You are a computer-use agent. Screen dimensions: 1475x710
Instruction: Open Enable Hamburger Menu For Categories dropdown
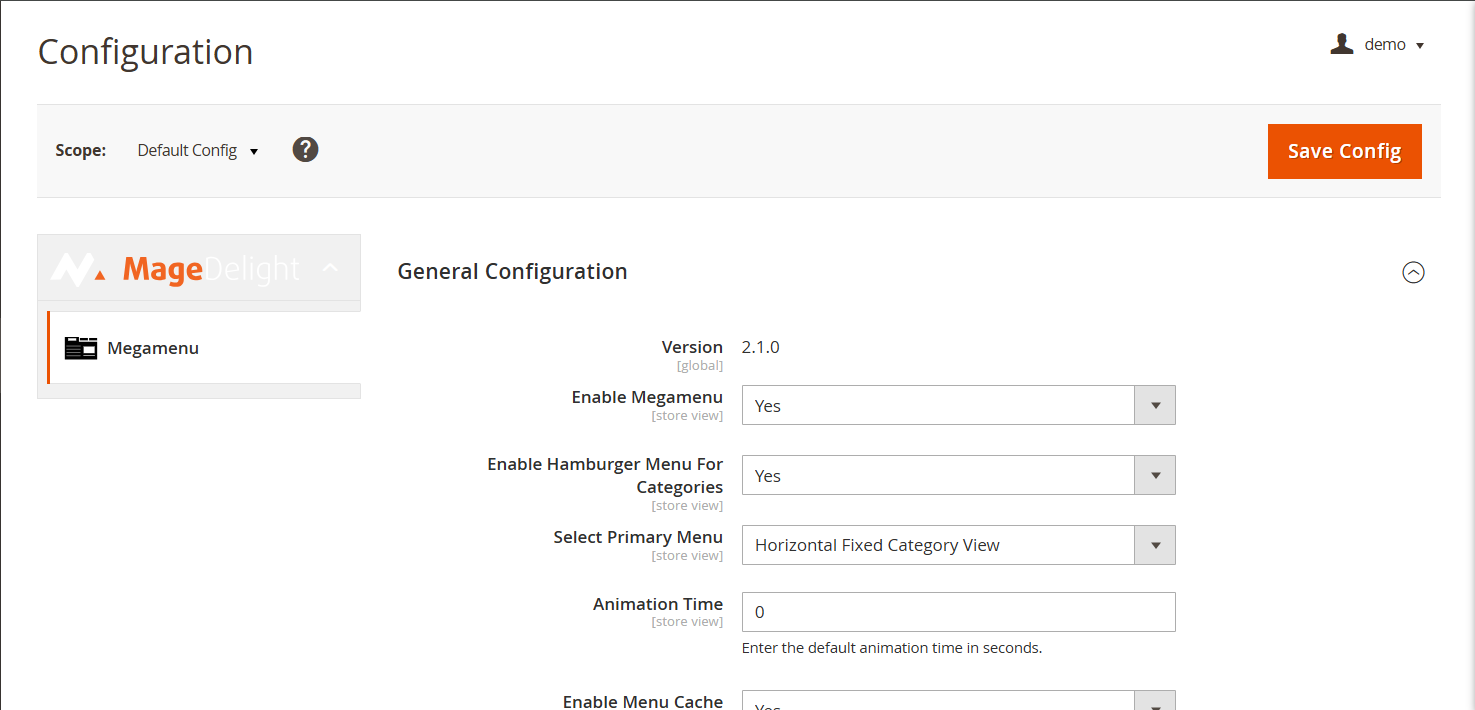pos(958,475)
